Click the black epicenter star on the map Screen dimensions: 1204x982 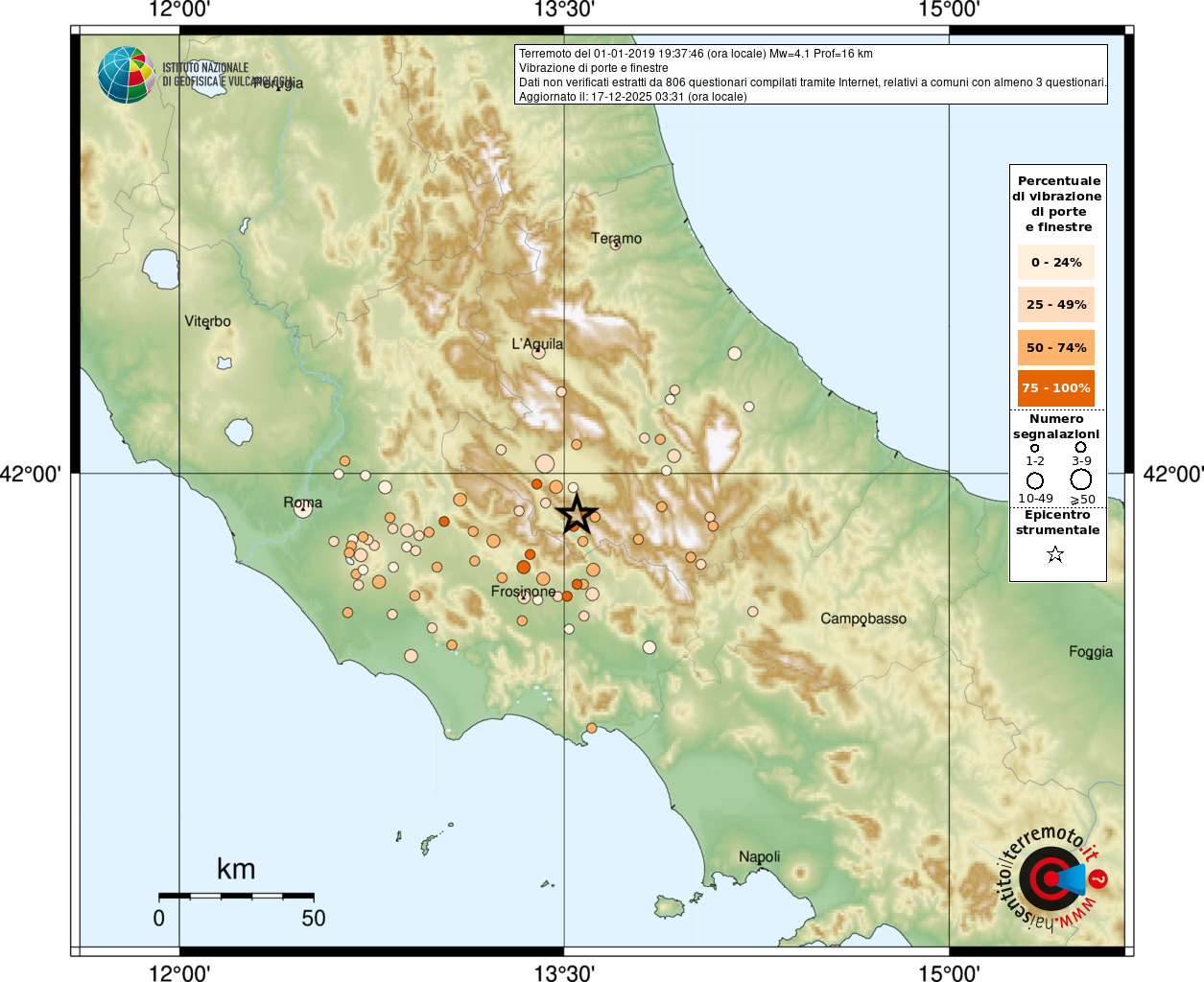577,514
